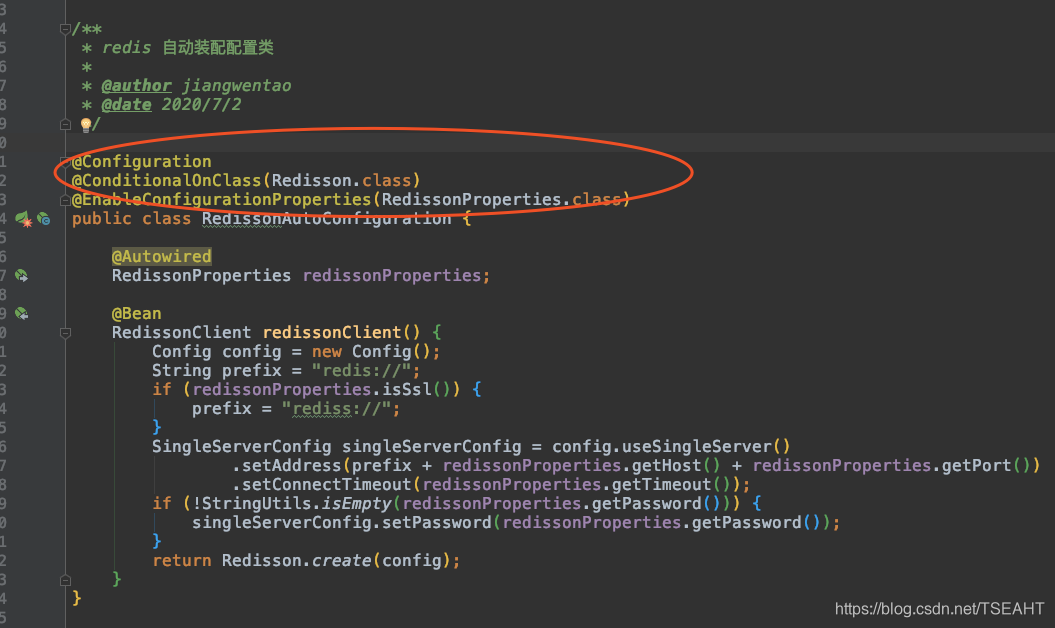Toggle fold marker beside @Configuration annotation
The image size is (1055, 628).
tap(65, 162)
